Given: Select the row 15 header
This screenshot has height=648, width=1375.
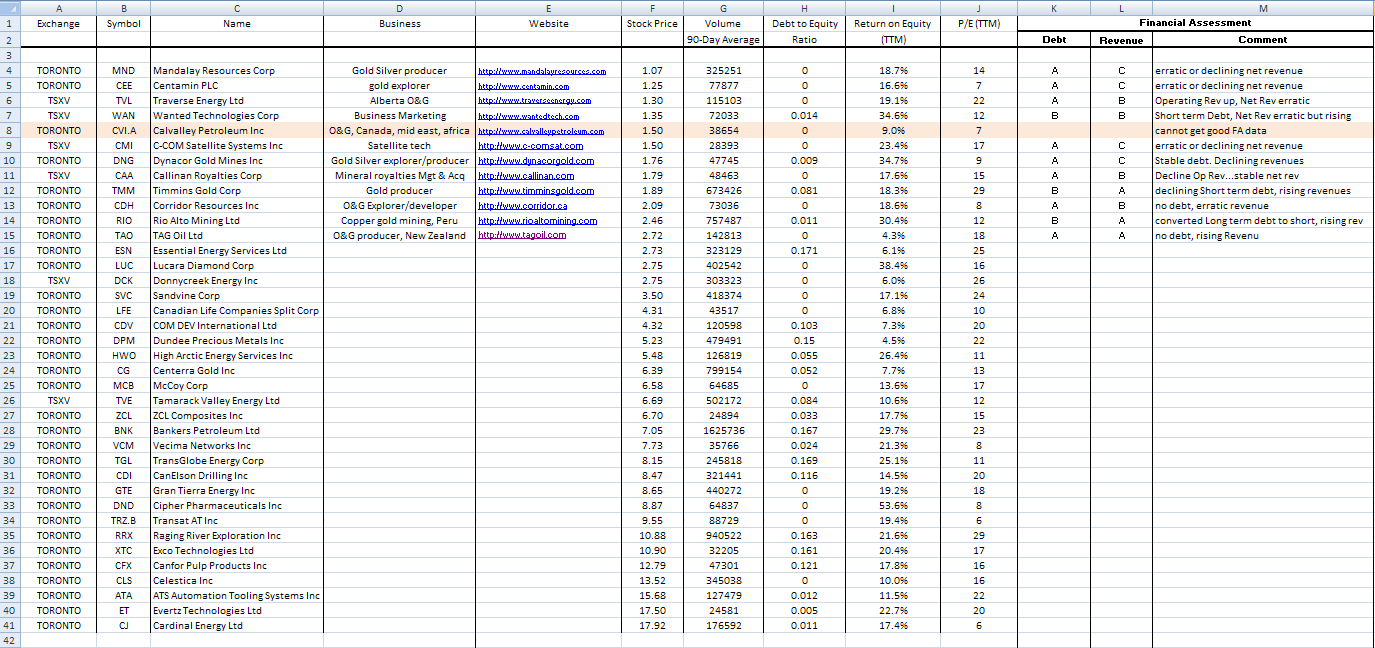Looking at the screenshot, I should 10,236.
